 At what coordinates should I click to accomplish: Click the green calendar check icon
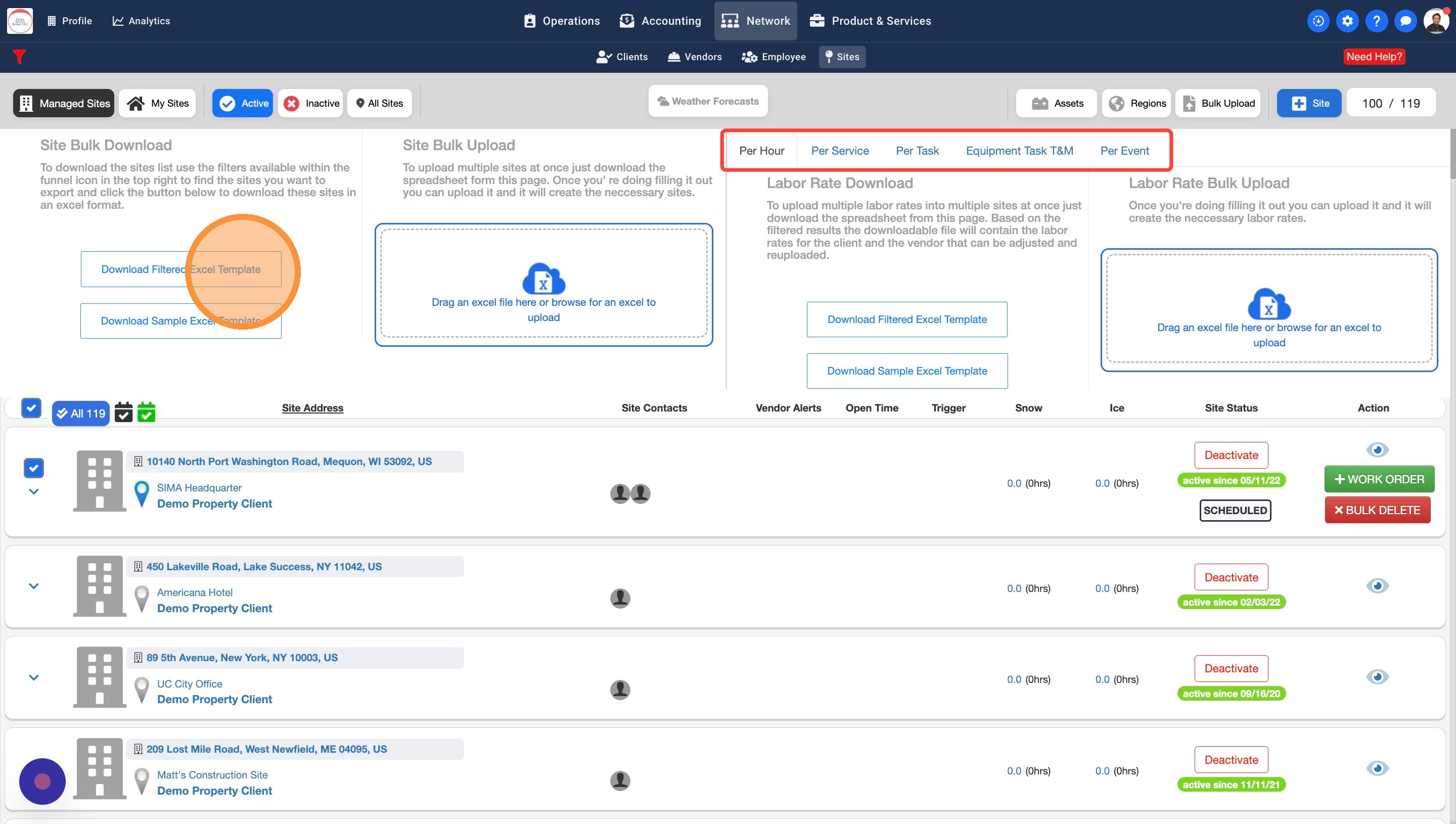tap(146, 413)
